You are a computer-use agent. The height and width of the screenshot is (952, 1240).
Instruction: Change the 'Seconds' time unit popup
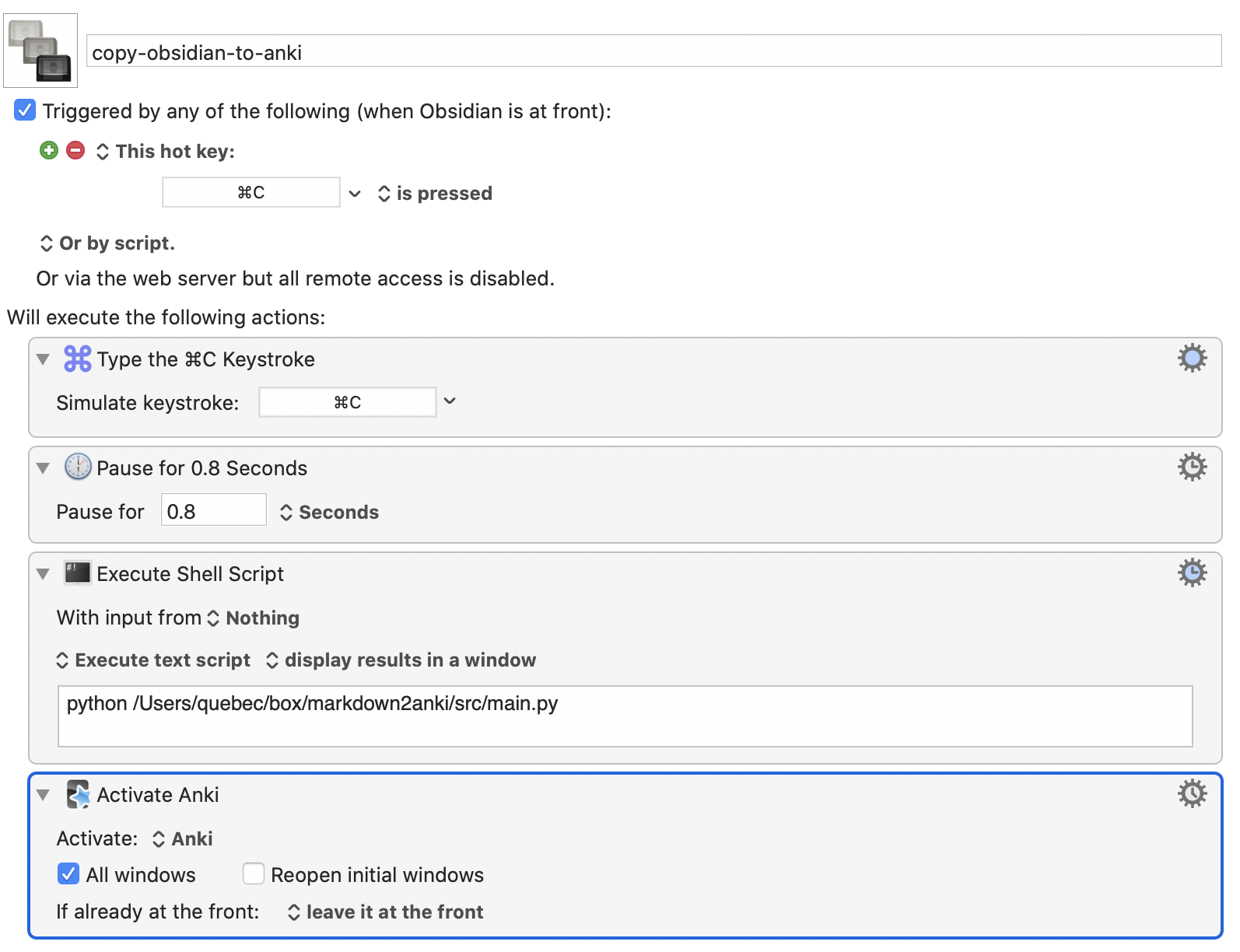coord(329,513)
